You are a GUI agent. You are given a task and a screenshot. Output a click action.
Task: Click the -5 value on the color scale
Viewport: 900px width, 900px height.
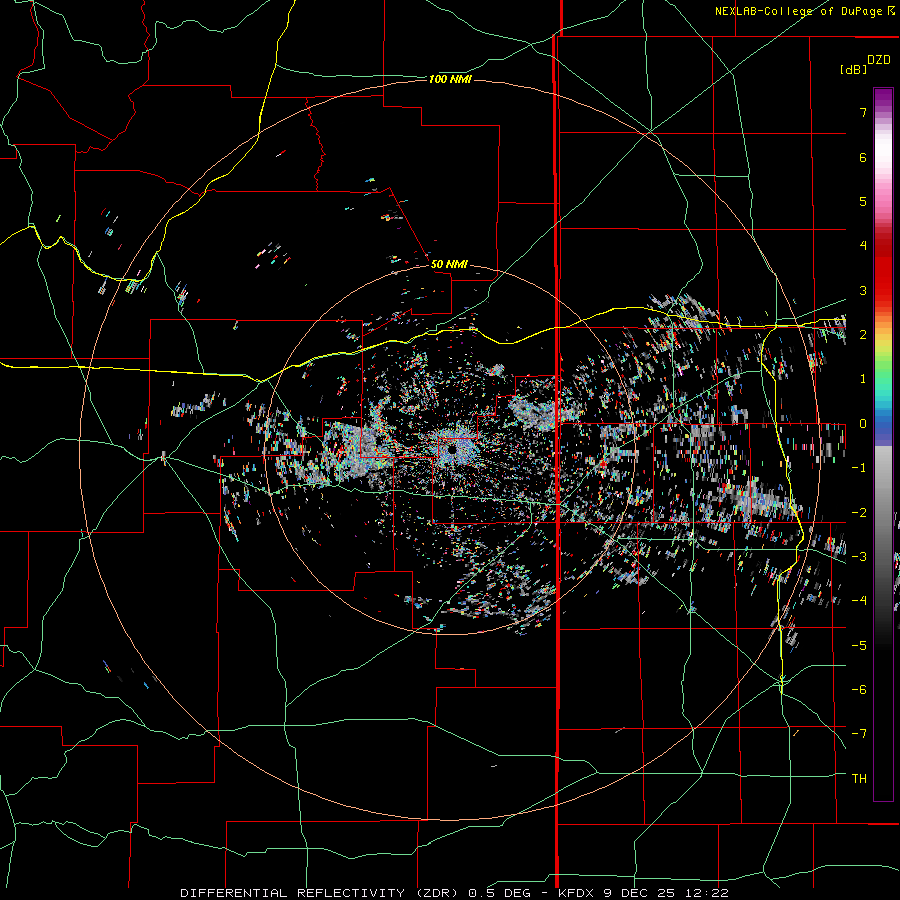coord(859,646)
